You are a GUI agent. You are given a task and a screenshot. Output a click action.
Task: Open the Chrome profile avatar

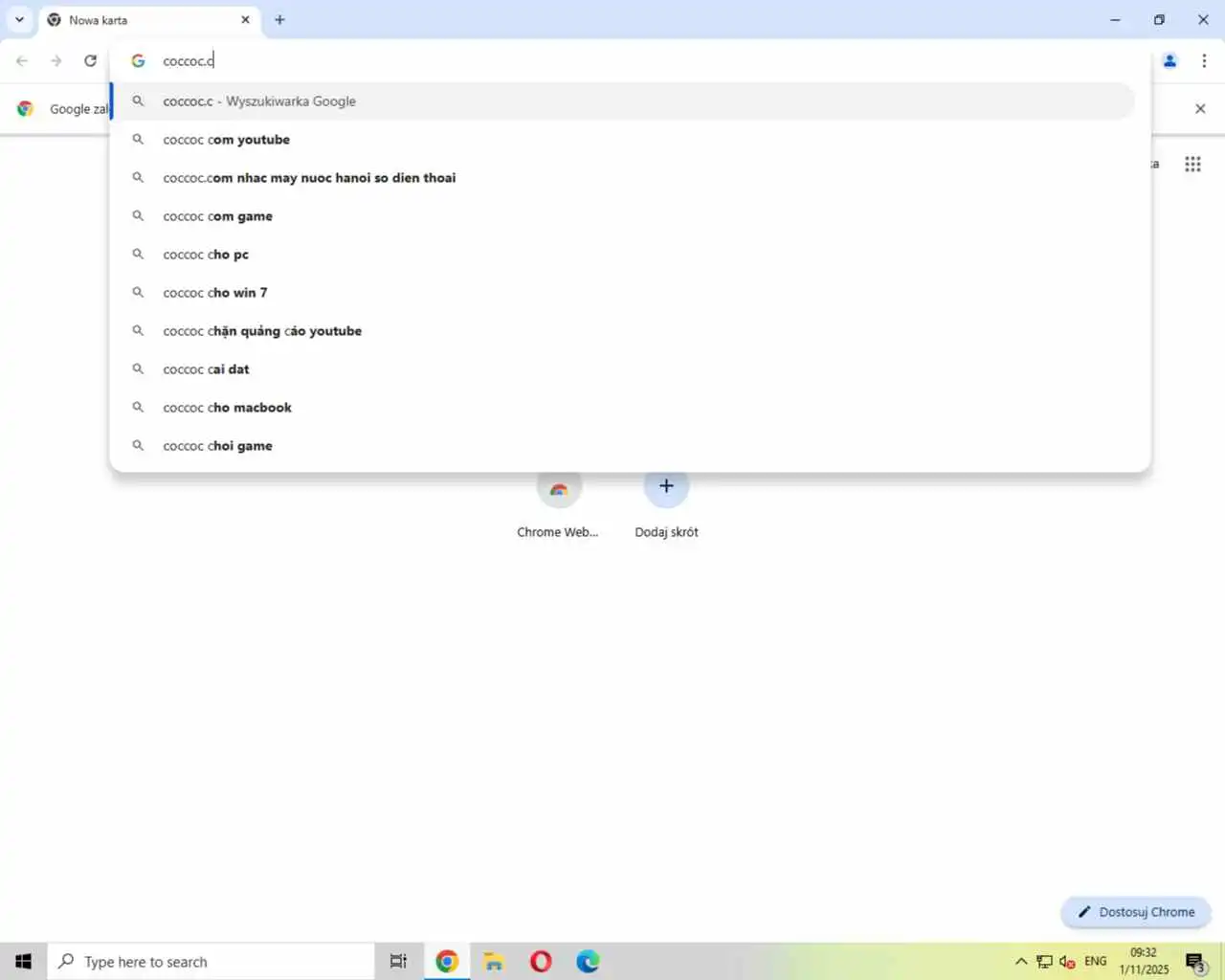pos(1169,60)
